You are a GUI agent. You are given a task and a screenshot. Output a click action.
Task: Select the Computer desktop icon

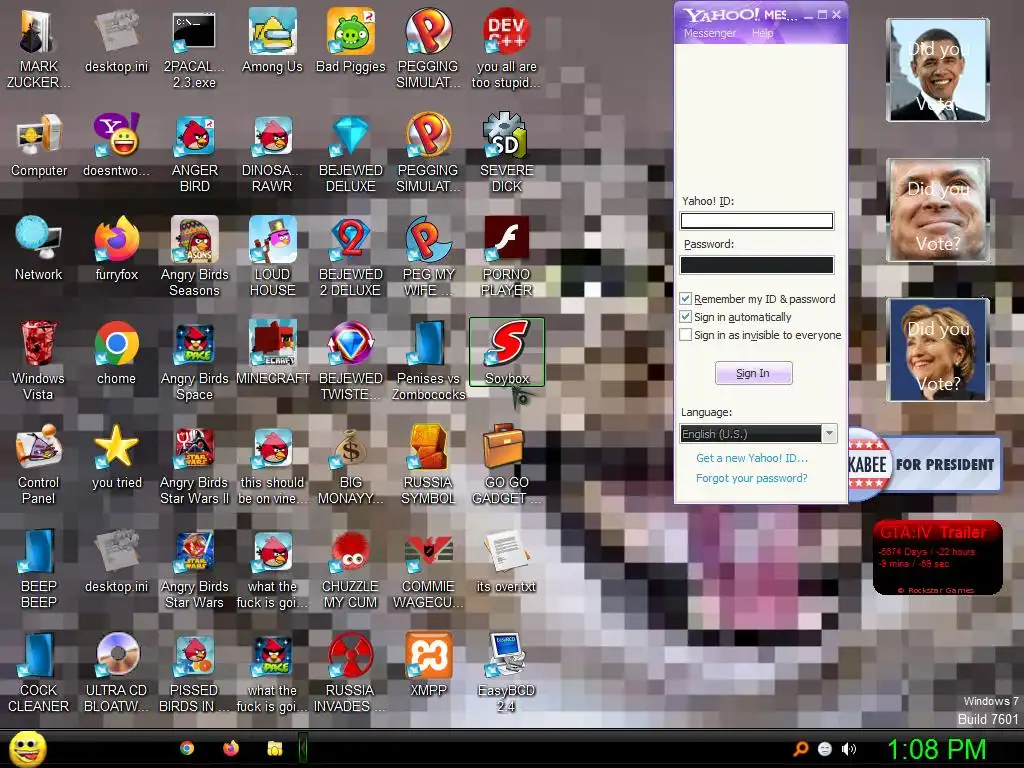(39, 144)
